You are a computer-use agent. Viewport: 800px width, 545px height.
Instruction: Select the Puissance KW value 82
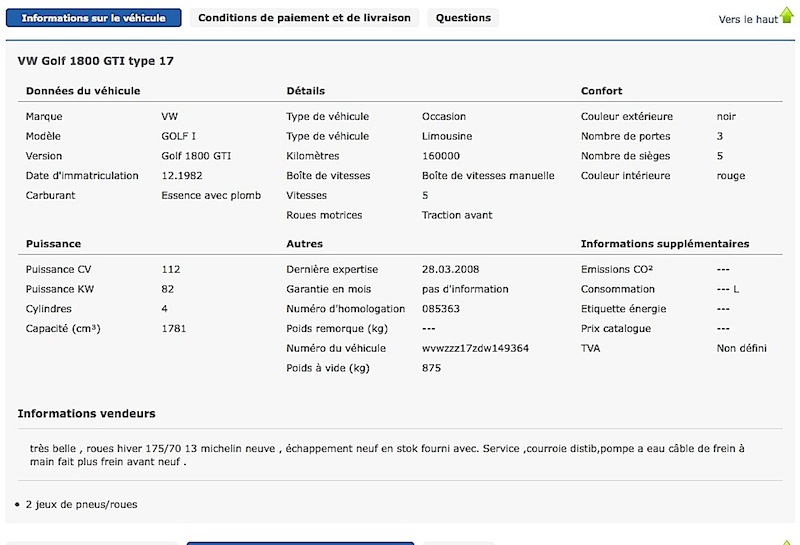click(x=167, y=289)
